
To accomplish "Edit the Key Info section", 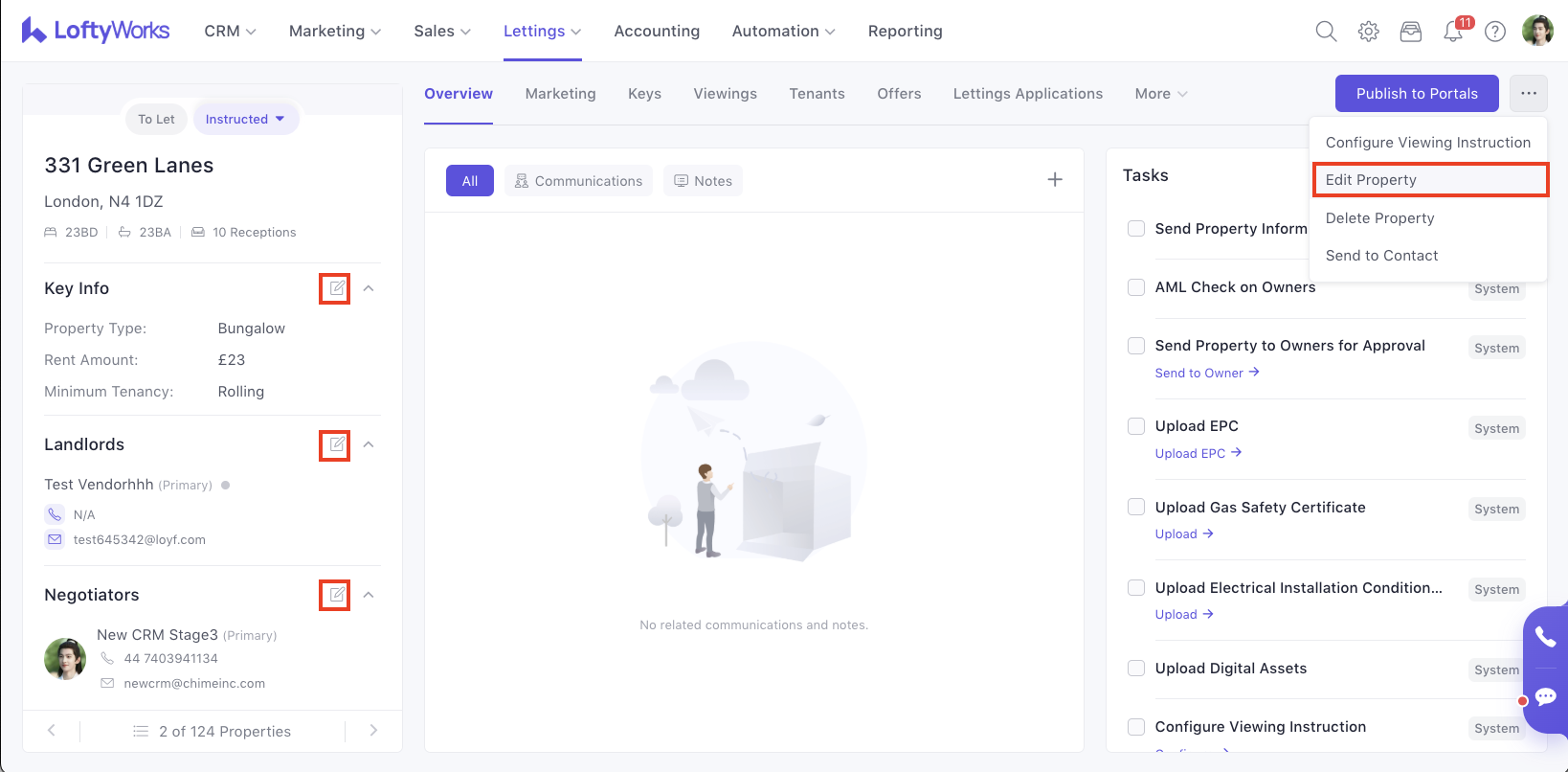I will coord(336,288).
